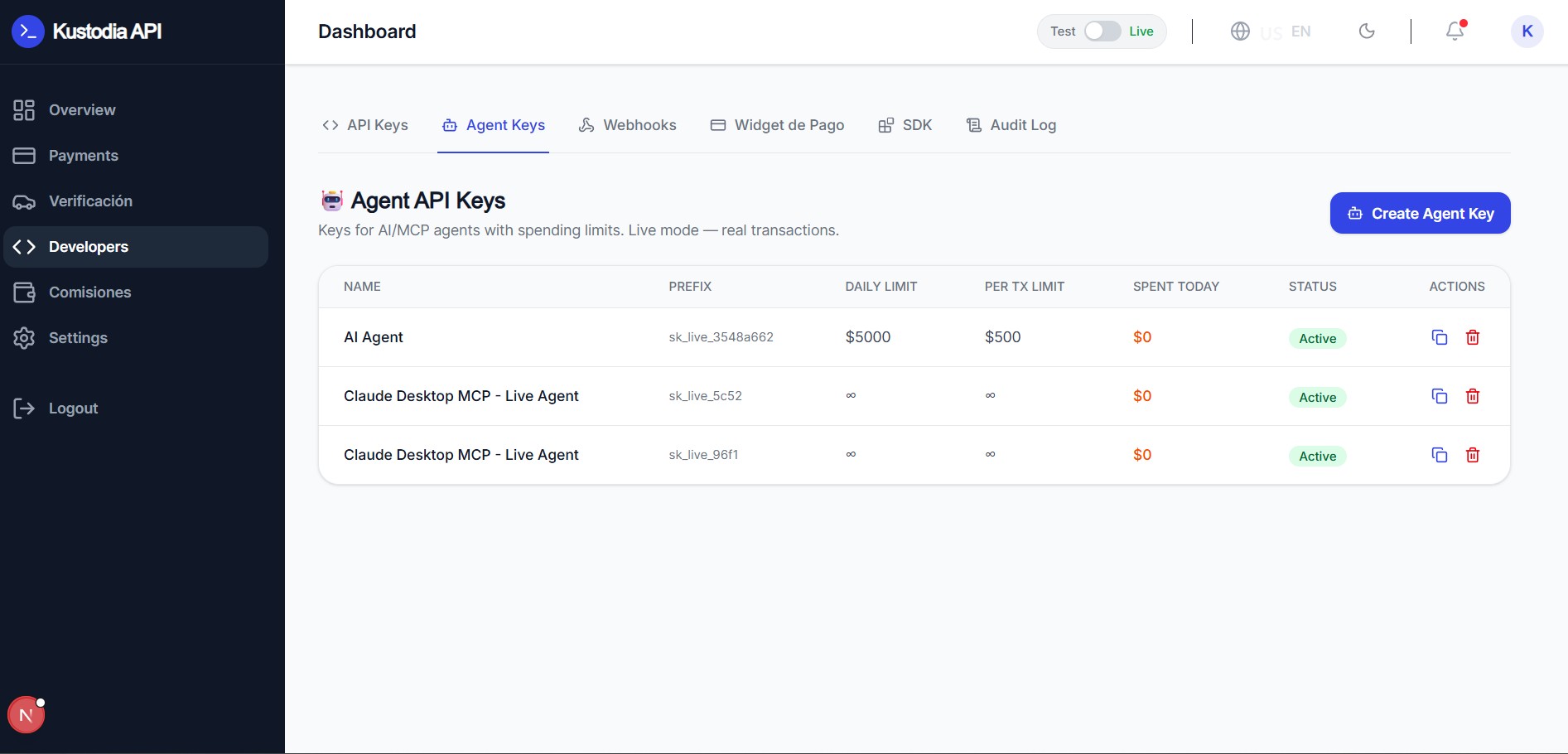1568x754 pixels.
Task: Open the notifications bell
Action: pos(1455,31)
